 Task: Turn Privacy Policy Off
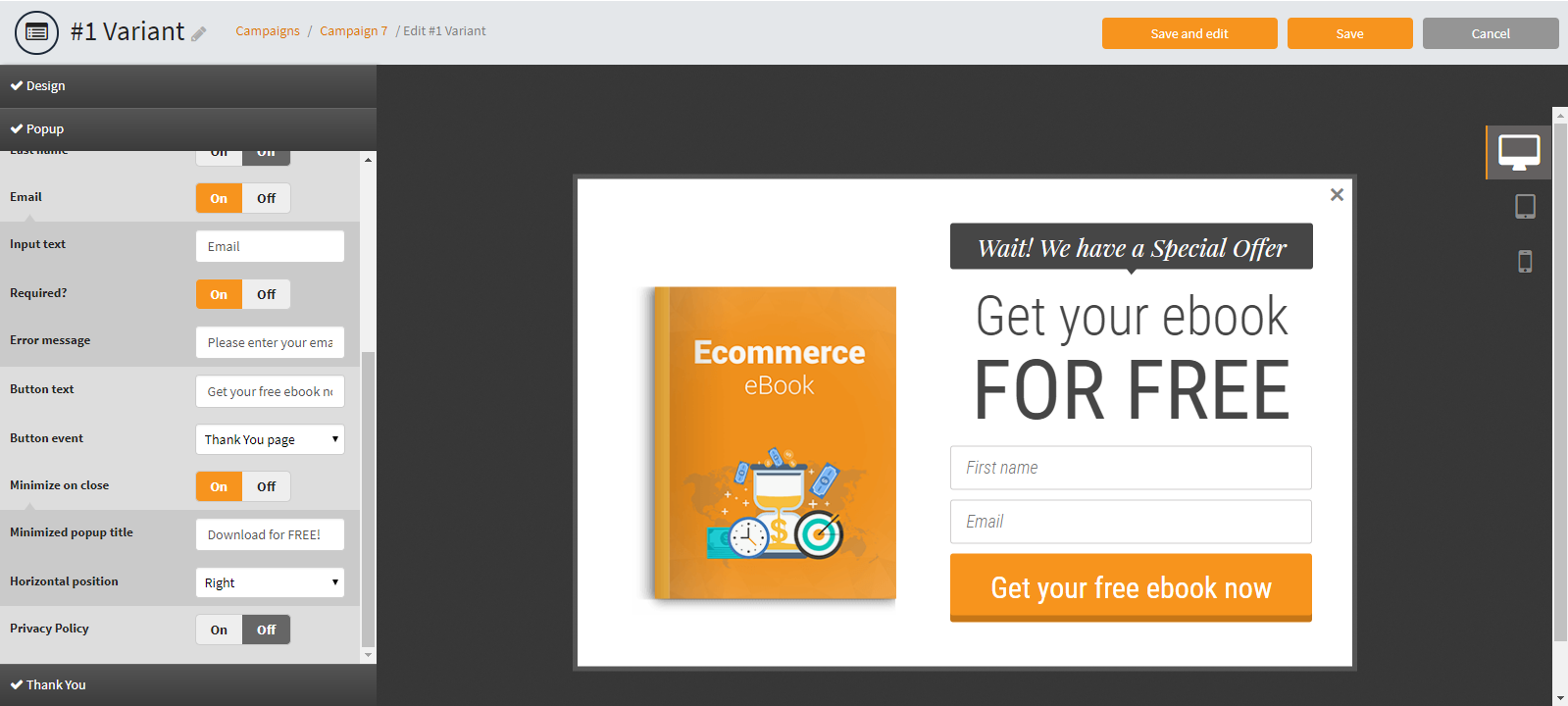267,630
